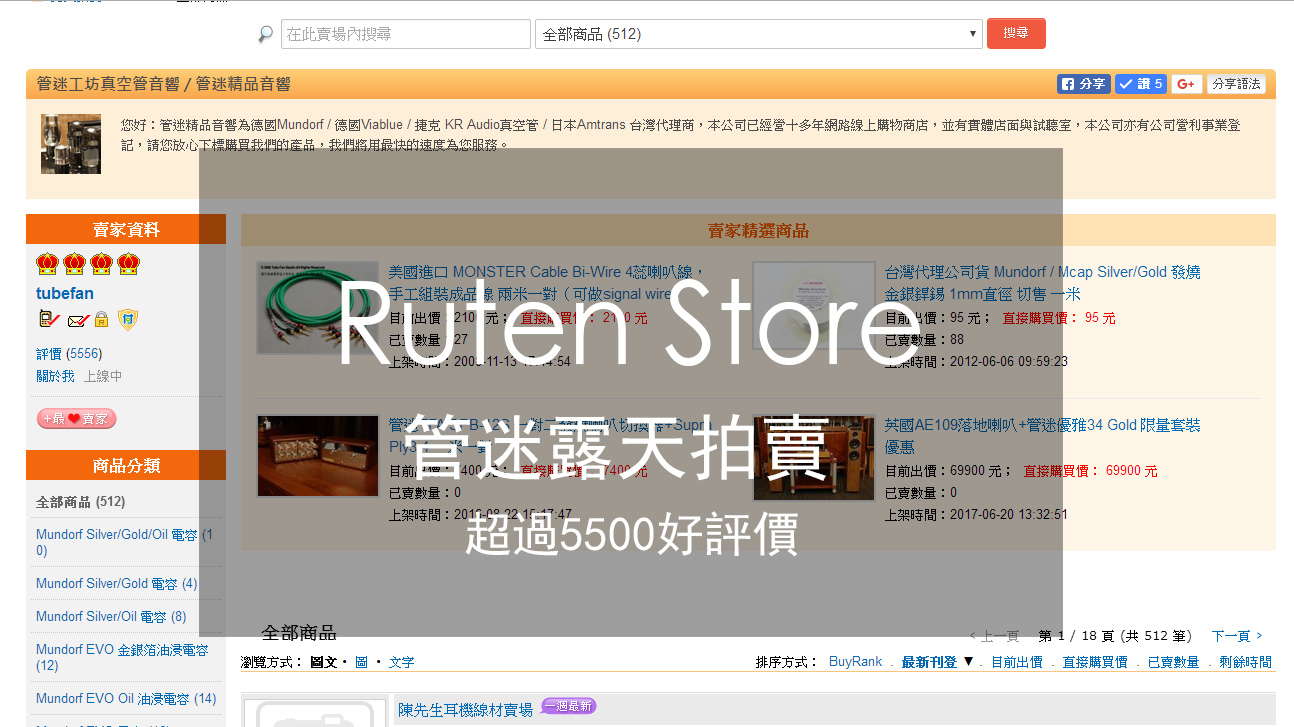Viewport: 1294px width, 727px height.
Task: Open the Mundorf solder wire product thumbnail
Action: 814,308
